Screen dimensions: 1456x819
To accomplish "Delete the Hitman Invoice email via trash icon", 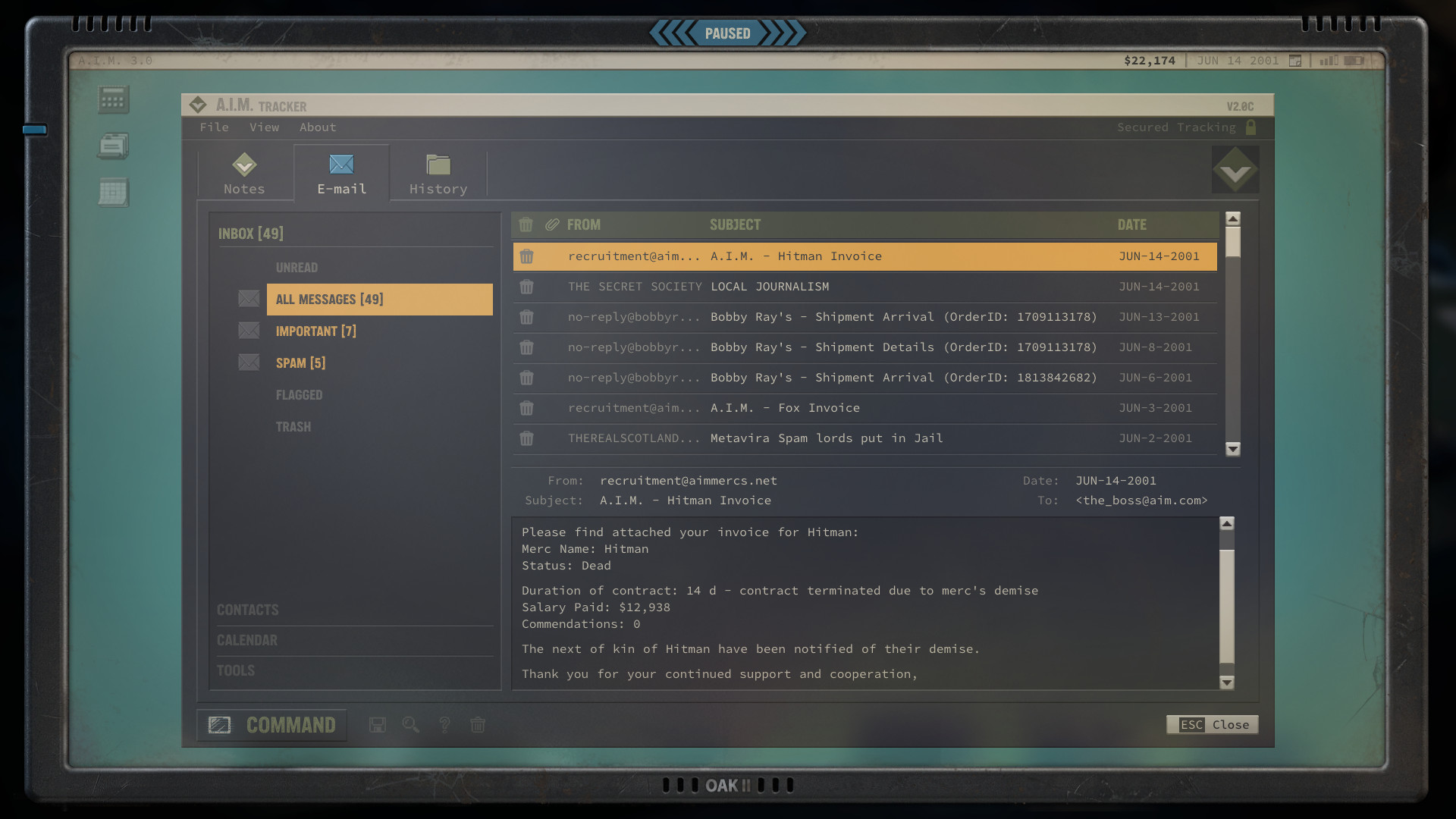I will (526, 256).
